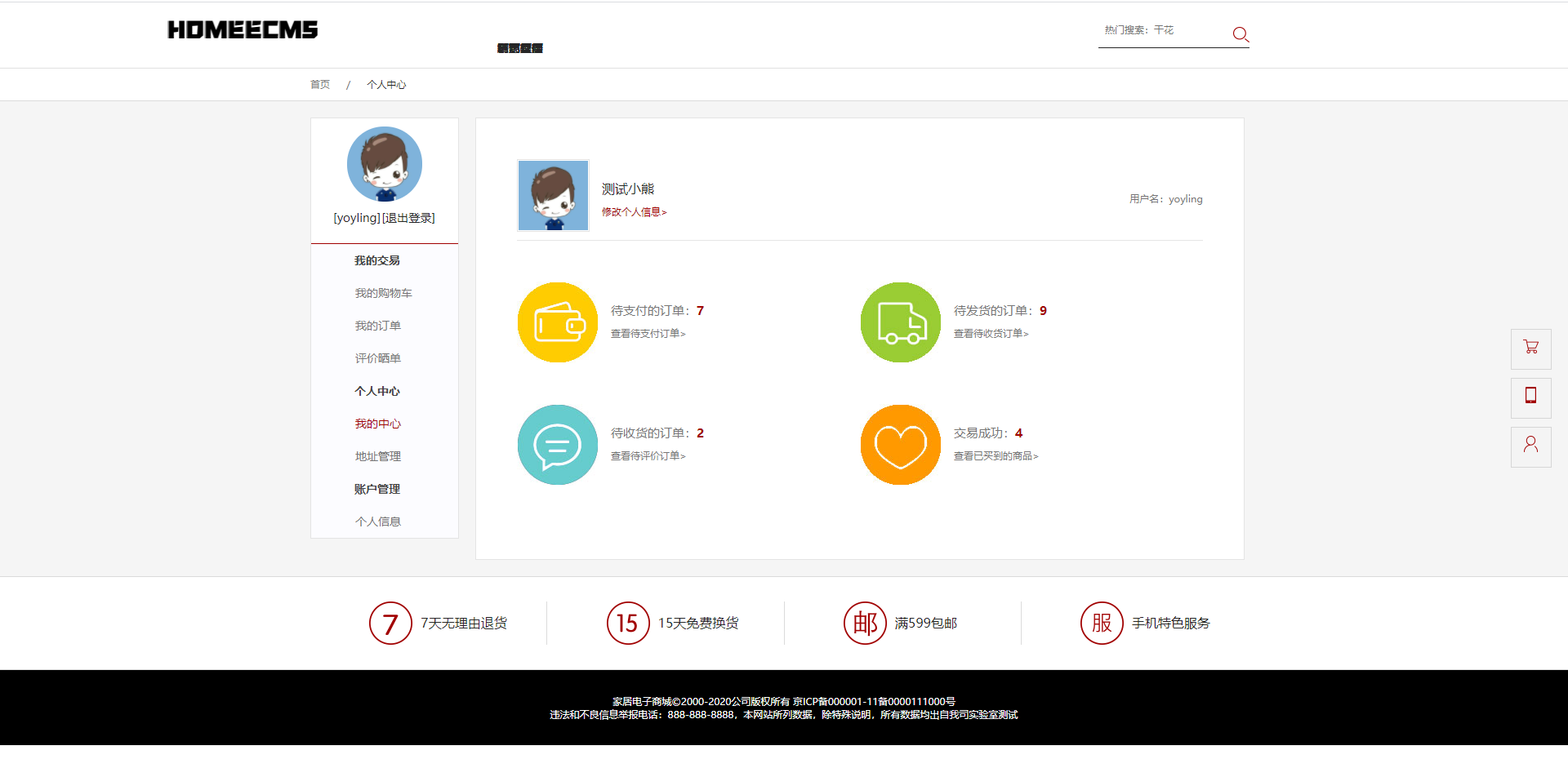The height and width of the screenshot is (768, 1568).
Task: Select 我的中心 in sidebar
Action: coord(377,424)
